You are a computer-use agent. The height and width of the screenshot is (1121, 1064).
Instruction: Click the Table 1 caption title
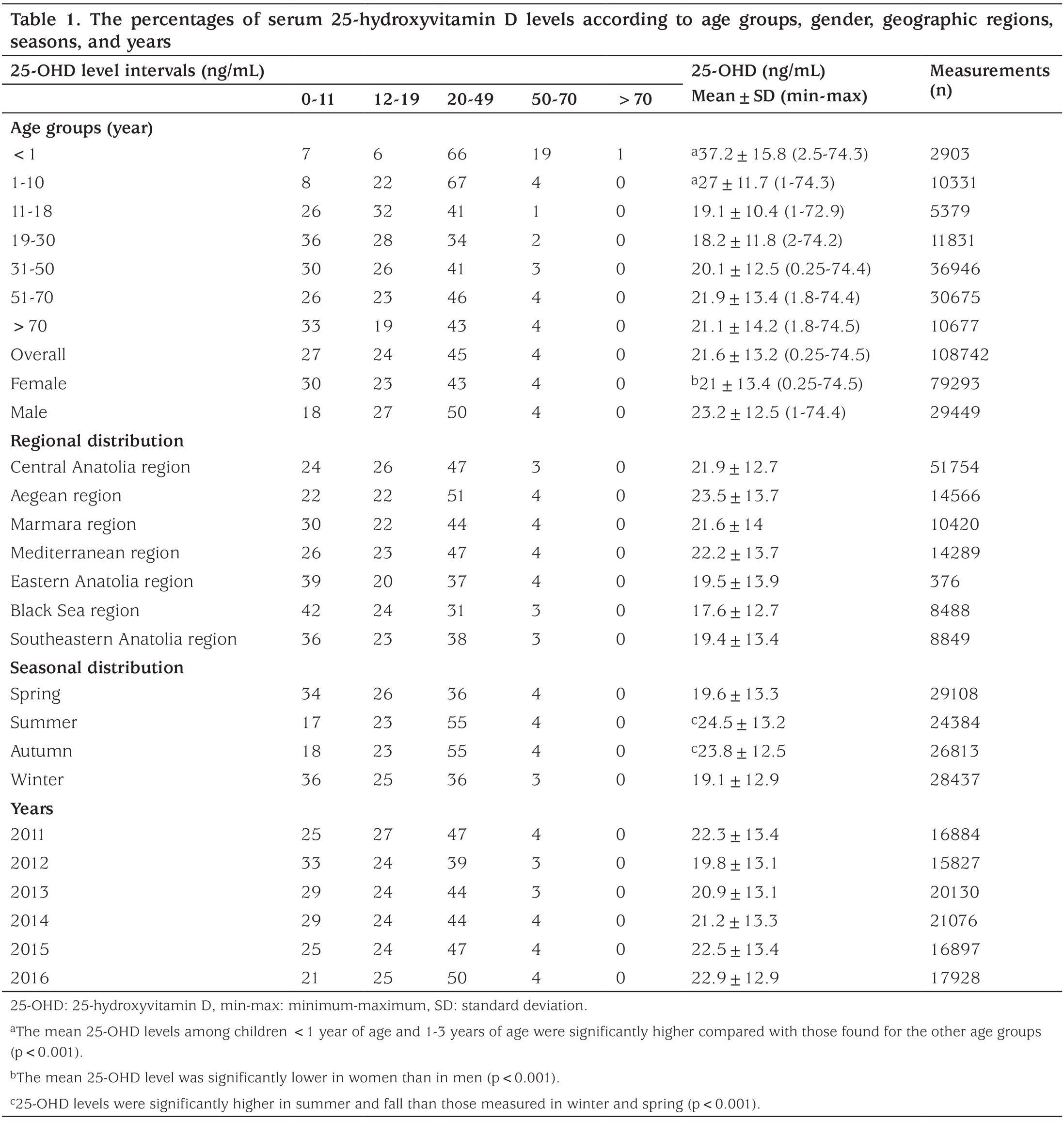pos(531,30)
